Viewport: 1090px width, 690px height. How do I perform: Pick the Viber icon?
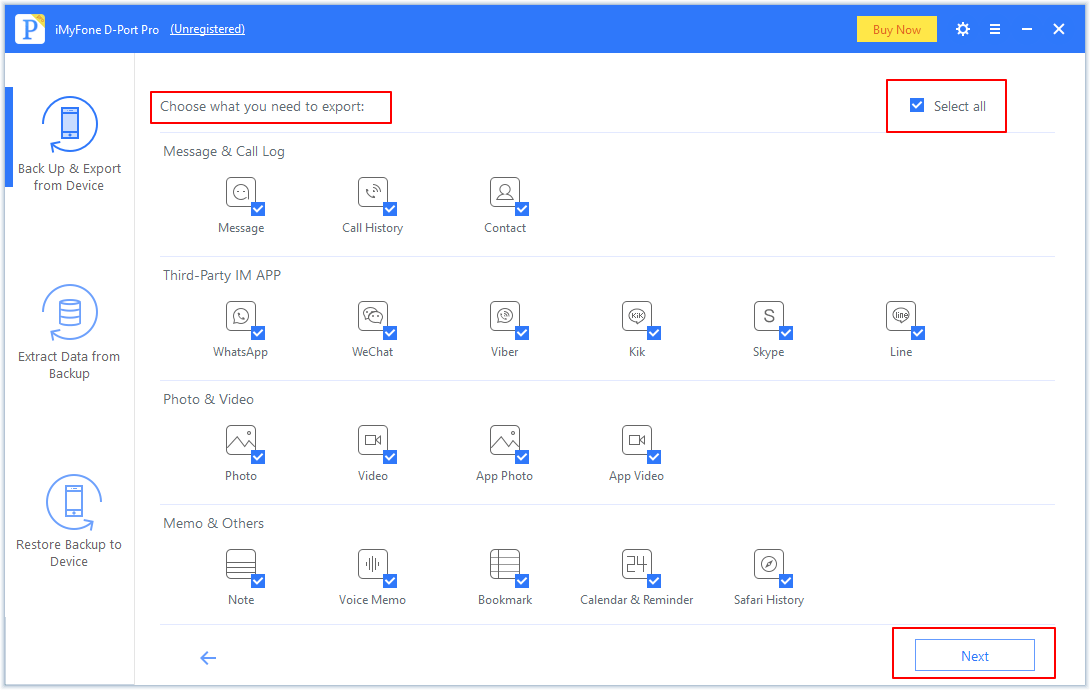click(505, 316)
